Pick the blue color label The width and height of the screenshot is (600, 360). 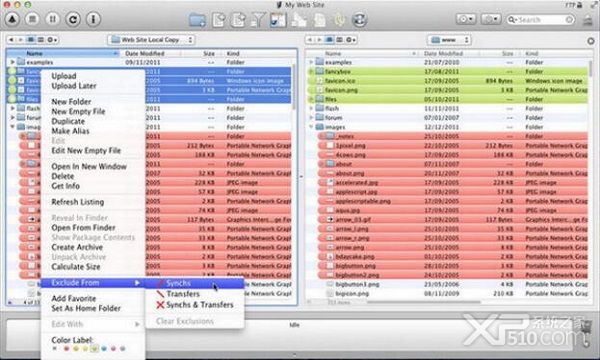coord(104,349)
